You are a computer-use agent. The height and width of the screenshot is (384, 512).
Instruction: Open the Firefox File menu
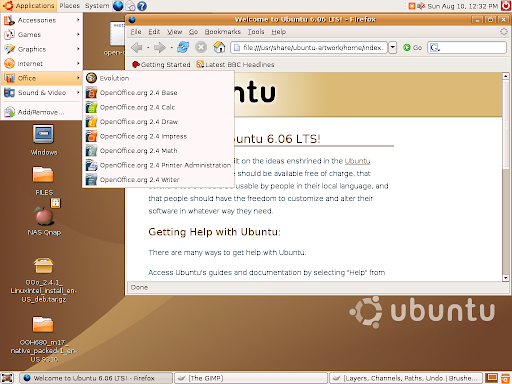click(136, 32)
